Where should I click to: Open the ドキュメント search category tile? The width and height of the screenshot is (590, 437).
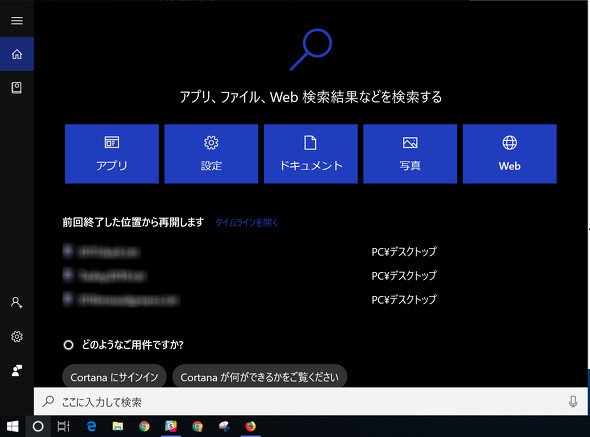pyautogui.click(x=311, y=154)
